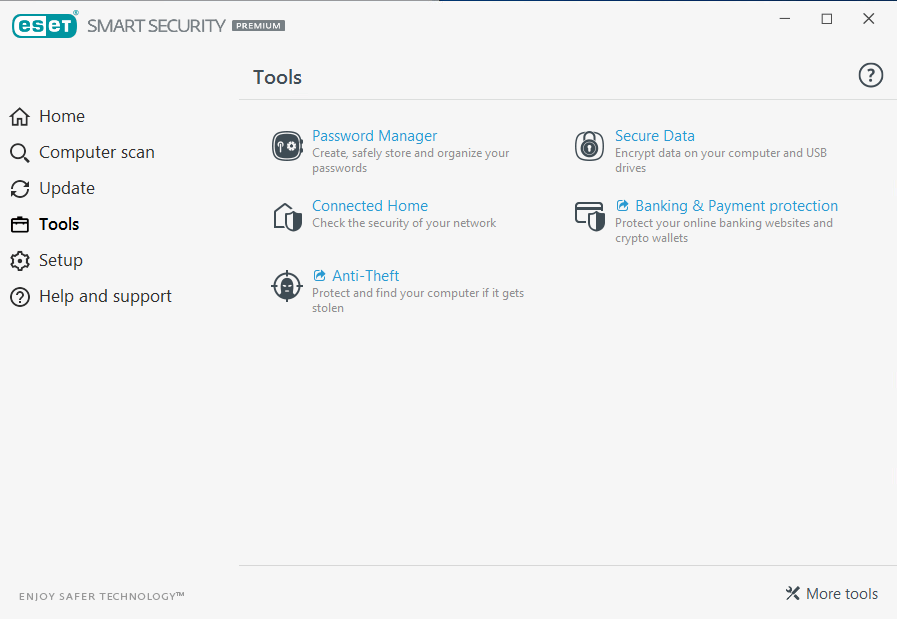The image size is (897, 619).
Task: Click the More tools wrench icon
Action: [x=792, y=593]
